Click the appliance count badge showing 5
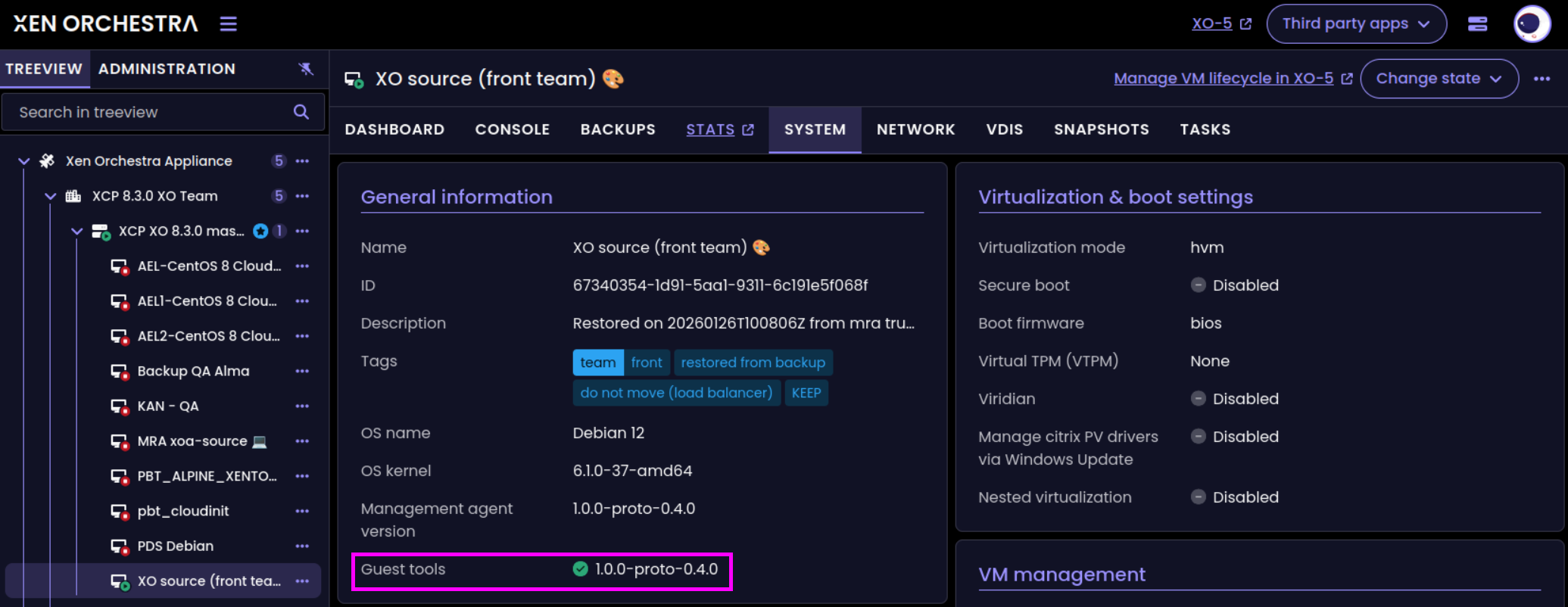The height and width of the screenshot is (607, 1568). tap(279, 161)
